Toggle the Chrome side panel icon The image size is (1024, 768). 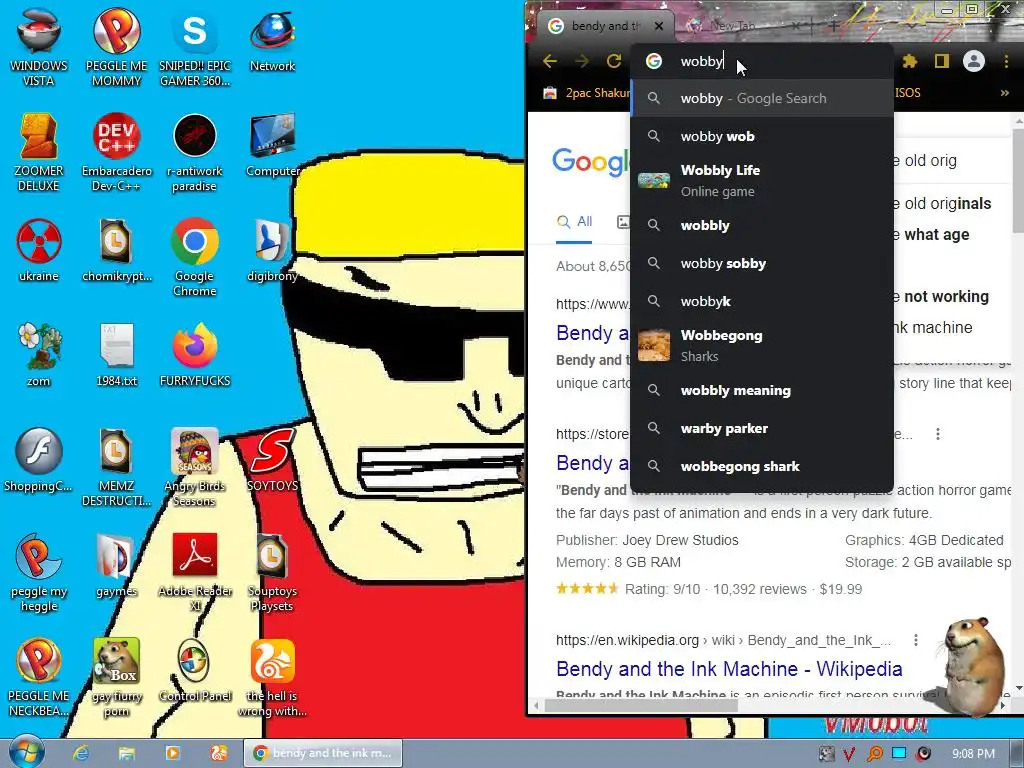[x=941, y=61]
